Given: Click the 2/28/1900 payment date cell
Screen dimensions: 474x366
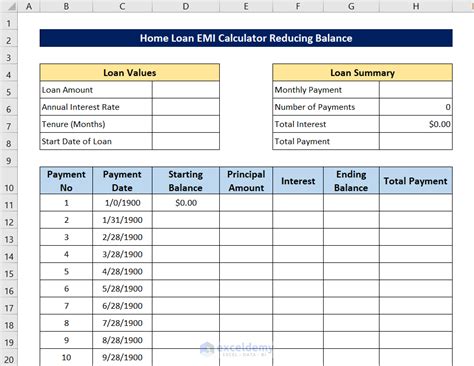Looking at the screenshot, I should tap(122, 237).
